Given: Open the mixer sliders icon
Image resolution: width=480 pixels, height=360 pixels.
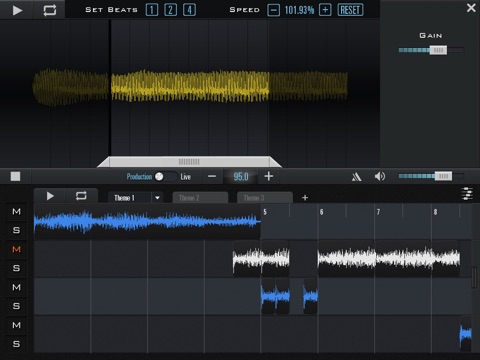Looking at the screenshot, I should 467,194.
